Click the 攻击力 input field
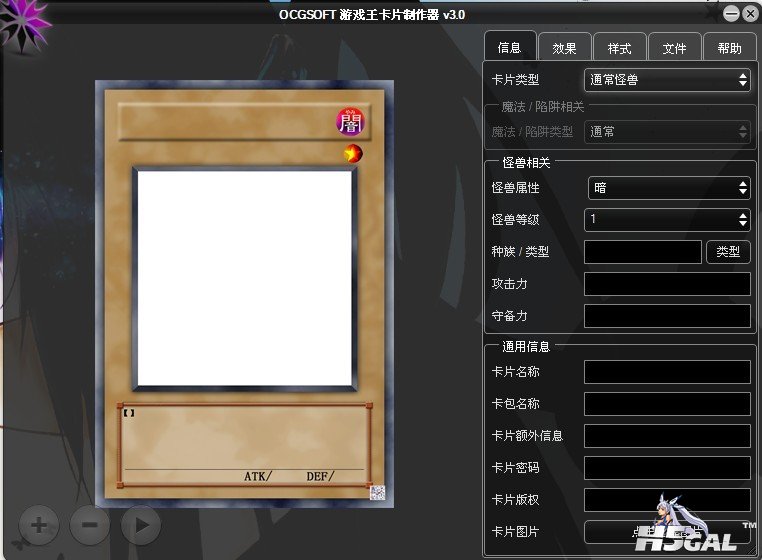 point(667,284)
